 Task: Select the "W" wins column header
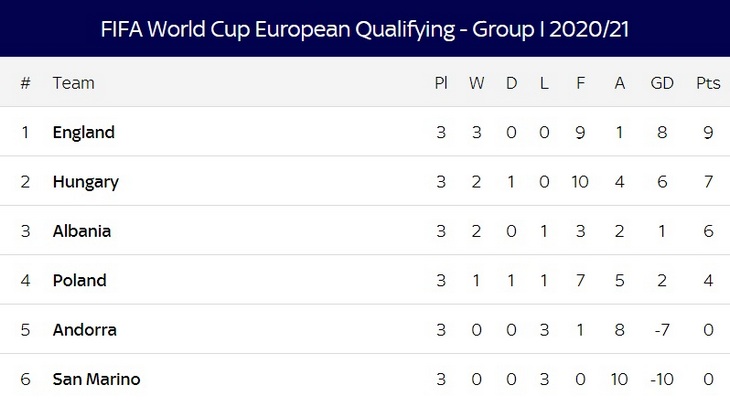pyautogui.click(x=476, y=83)
